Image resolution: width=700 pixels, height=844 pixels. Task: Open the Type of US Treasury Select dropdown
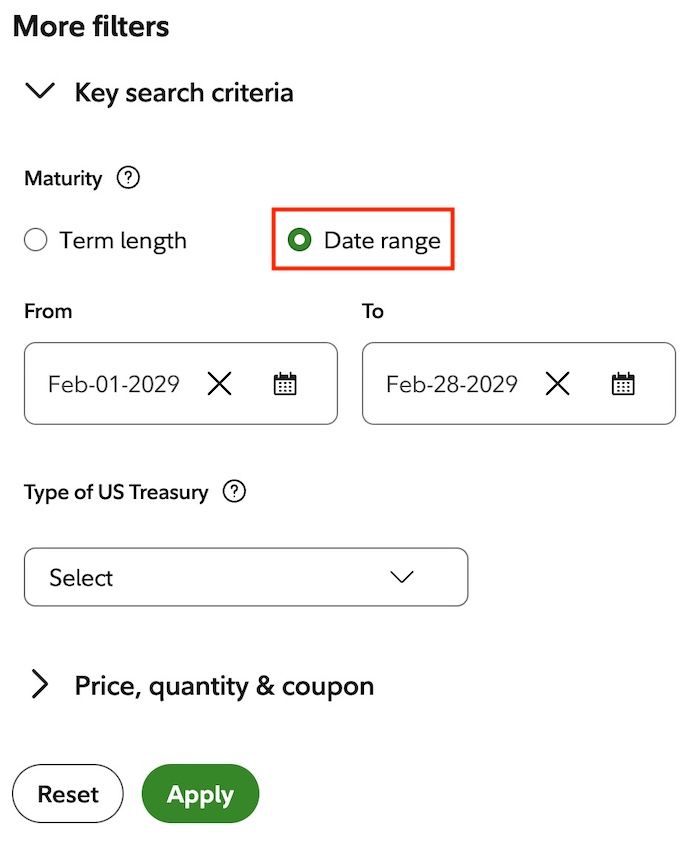tap(246, 577)
